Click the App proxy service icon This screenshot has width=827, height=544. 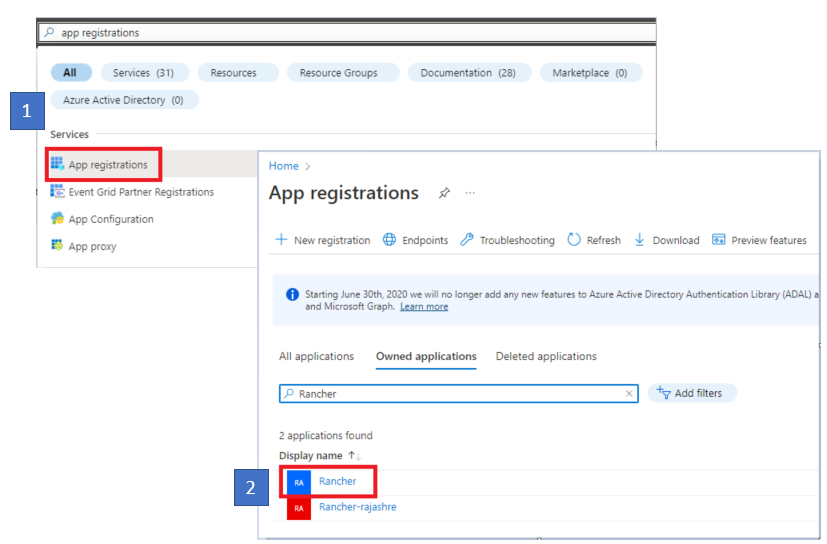(x=57, y=246)
